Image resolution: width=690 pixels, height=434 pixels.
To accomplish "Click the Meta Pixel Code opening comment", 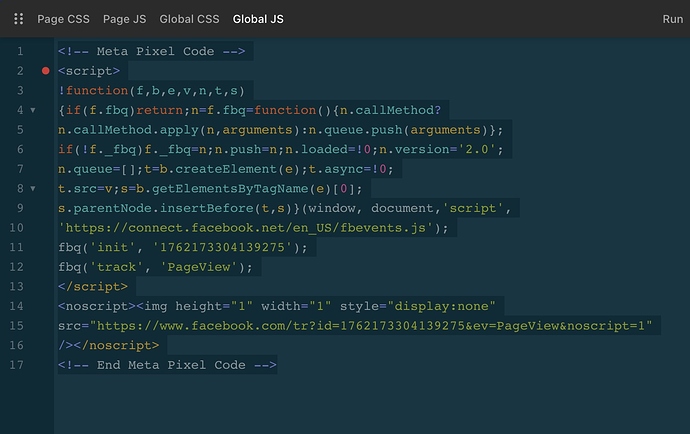I will point(153,51).
